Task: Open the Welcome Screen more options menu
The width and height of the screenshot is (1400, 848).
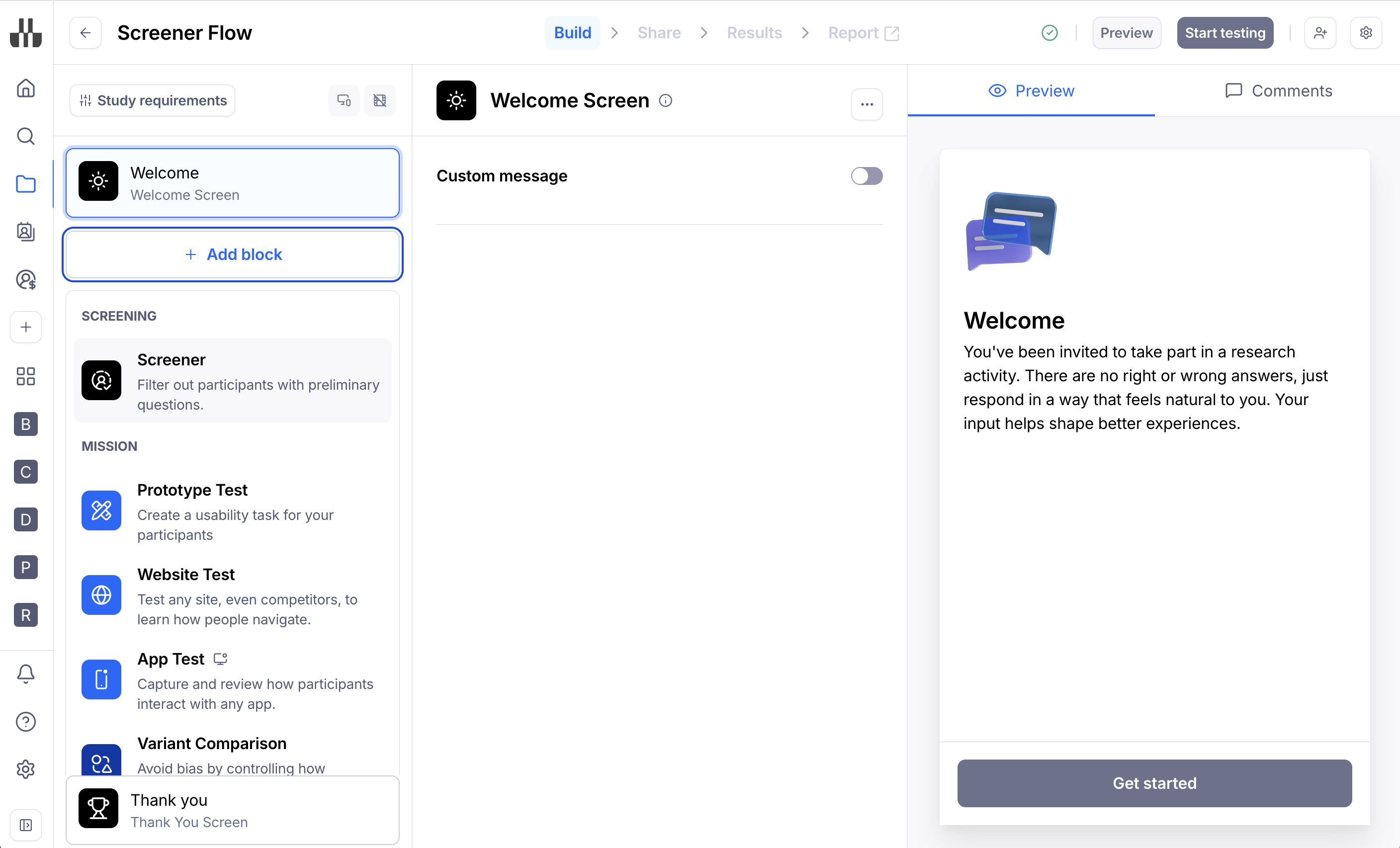Action: pos(867,104)
